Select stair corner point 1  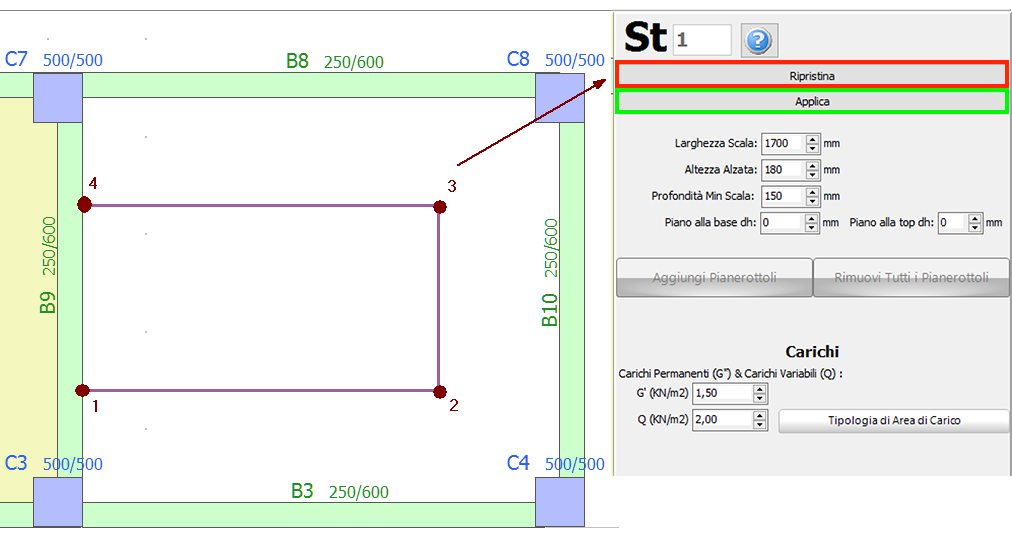83,390
